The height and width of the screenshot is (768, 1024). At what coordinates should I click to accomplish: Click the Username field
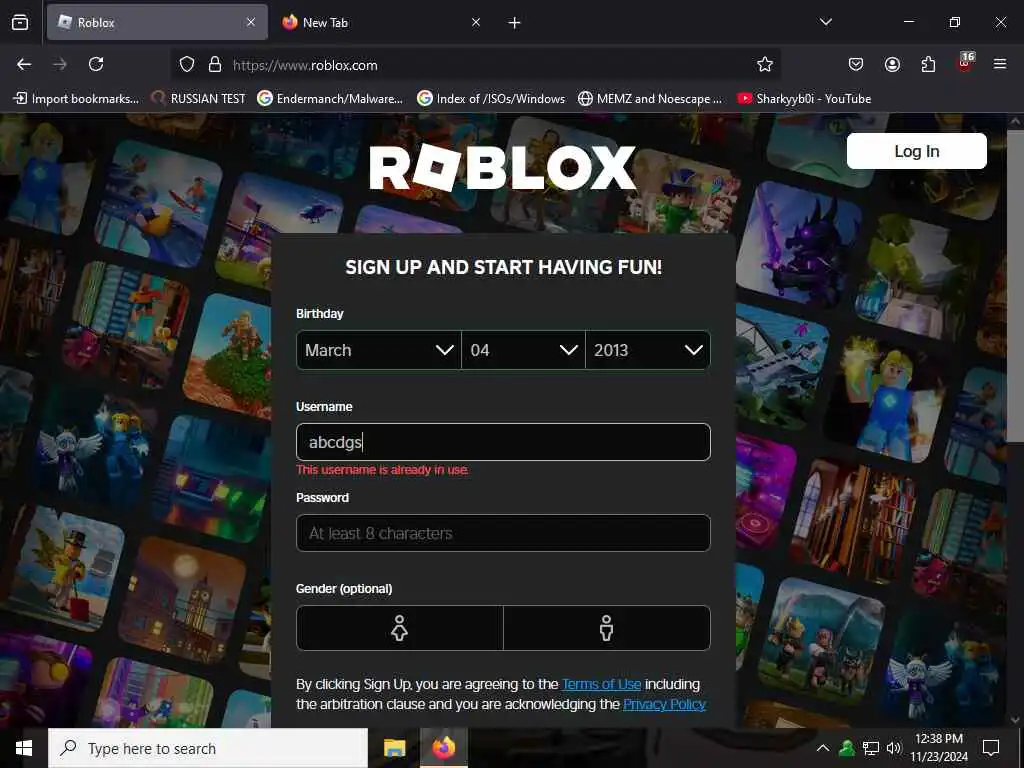point(503,442)
